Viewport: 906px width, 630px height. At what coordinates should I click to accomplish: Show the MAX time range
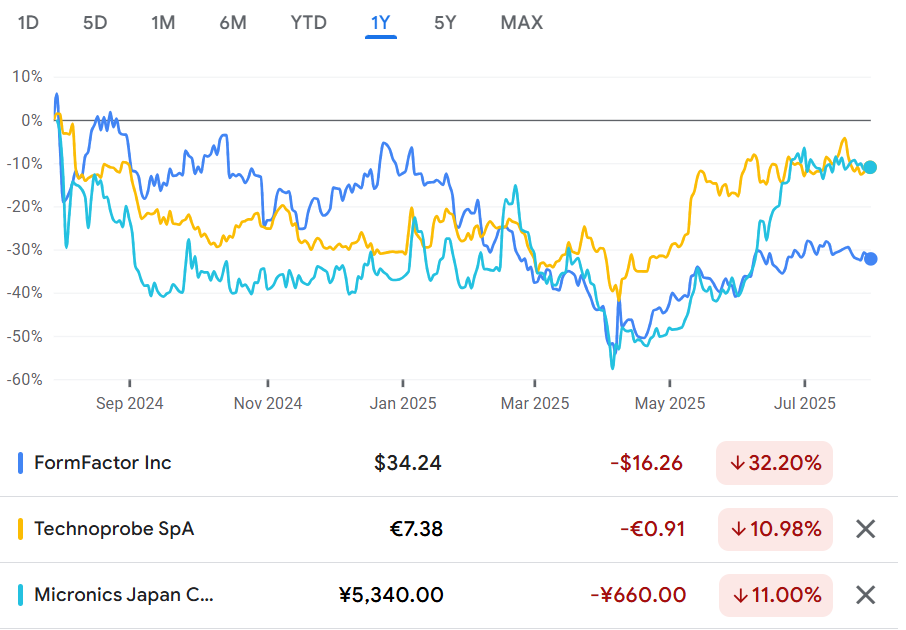(x=522, y=23)
